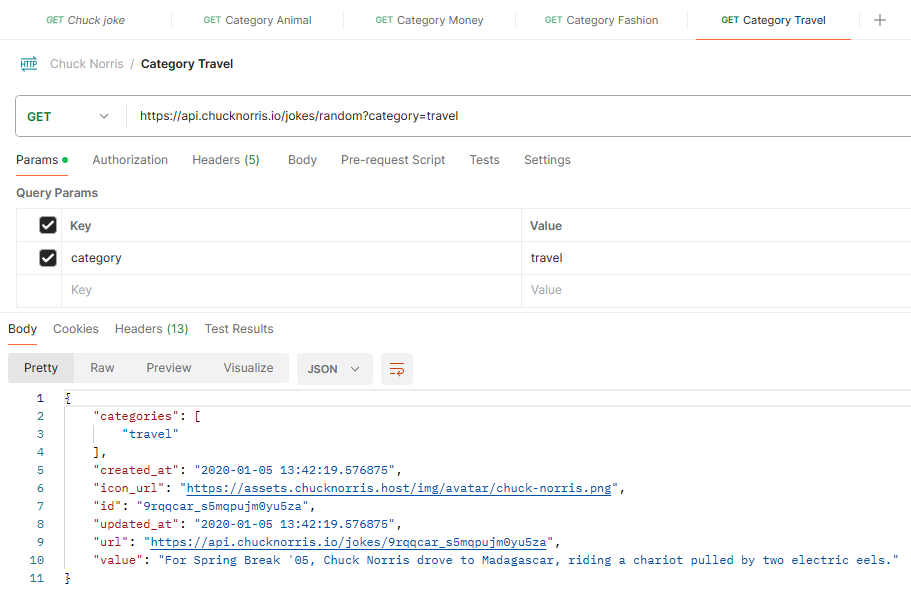Viewport: 911px width, 592px height.
Task: Click line number 1 in response gutter
Action: (40, 398)
